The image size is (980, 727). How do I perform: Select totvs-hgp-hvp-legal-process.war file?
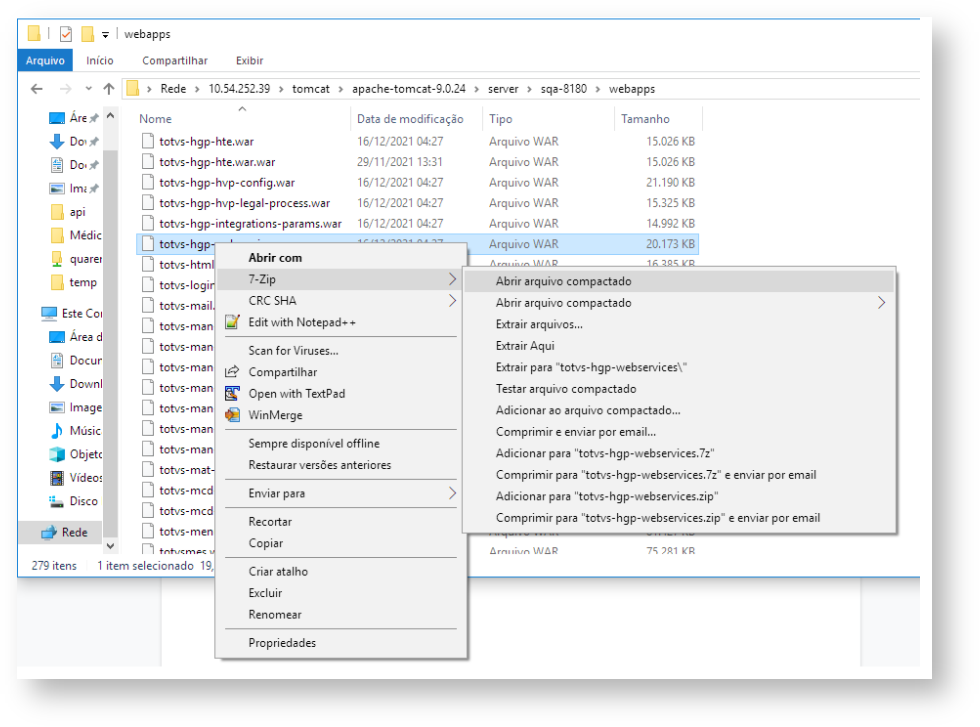coord(244,203)
